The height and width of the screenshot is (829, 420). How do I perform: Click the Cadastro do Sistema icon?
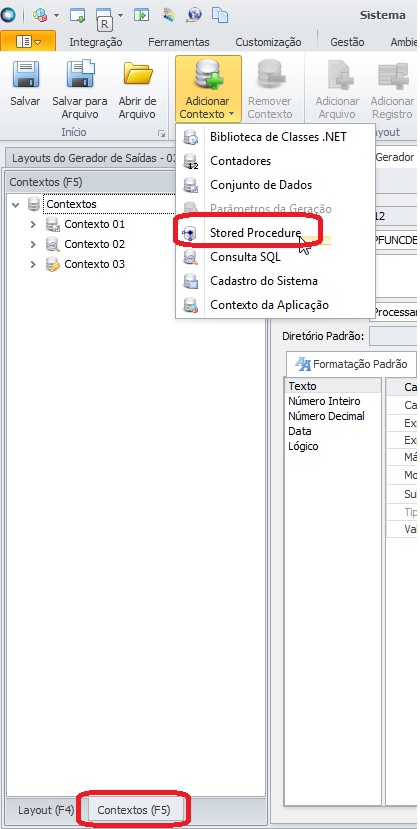click(190, 281)
